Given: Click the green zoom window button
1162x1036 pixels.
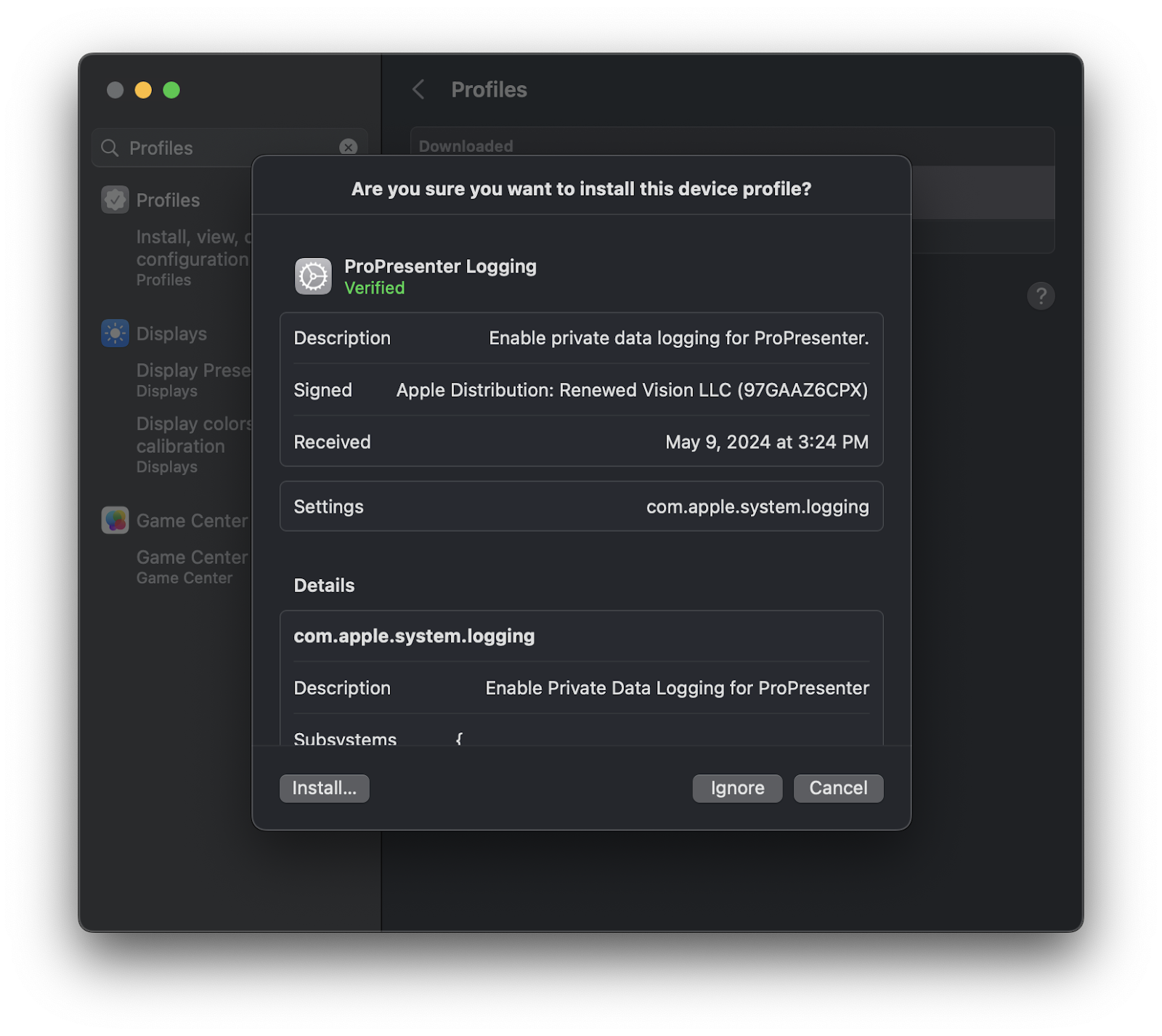Looking at the screenshot, I should tap(171, 89).
